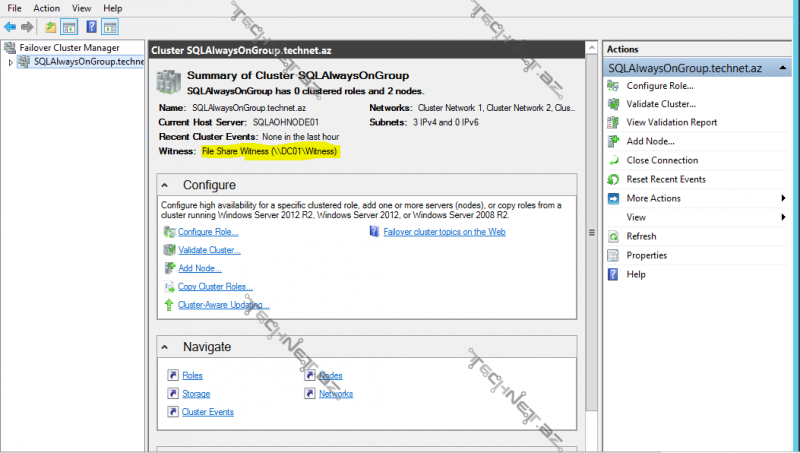Open the View menu in menu bar

[x=81, y=8]
